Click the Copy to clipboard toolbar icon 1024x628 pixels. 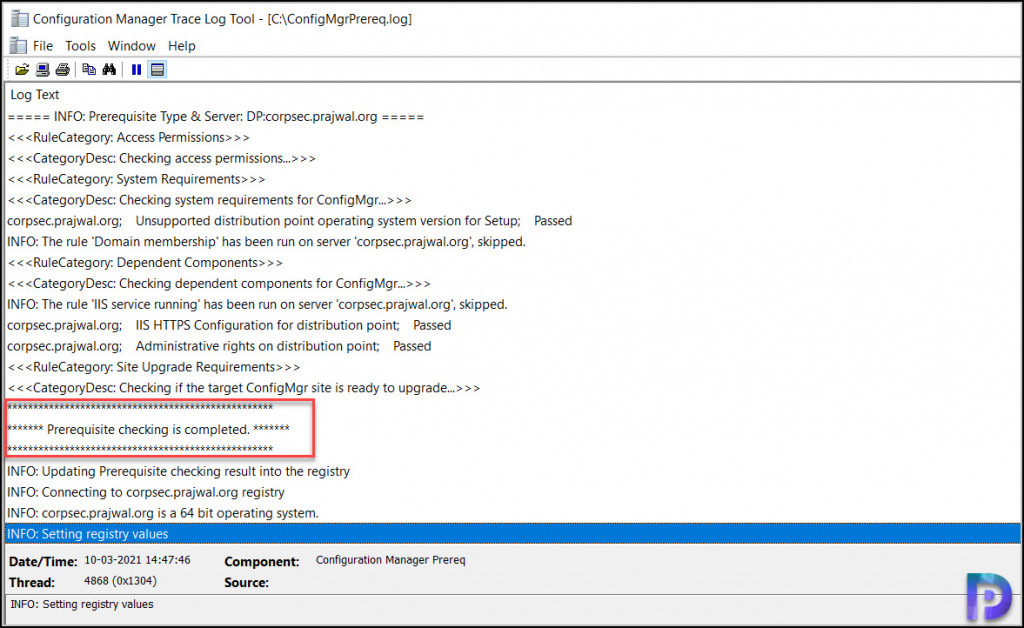tap(89, 69)
